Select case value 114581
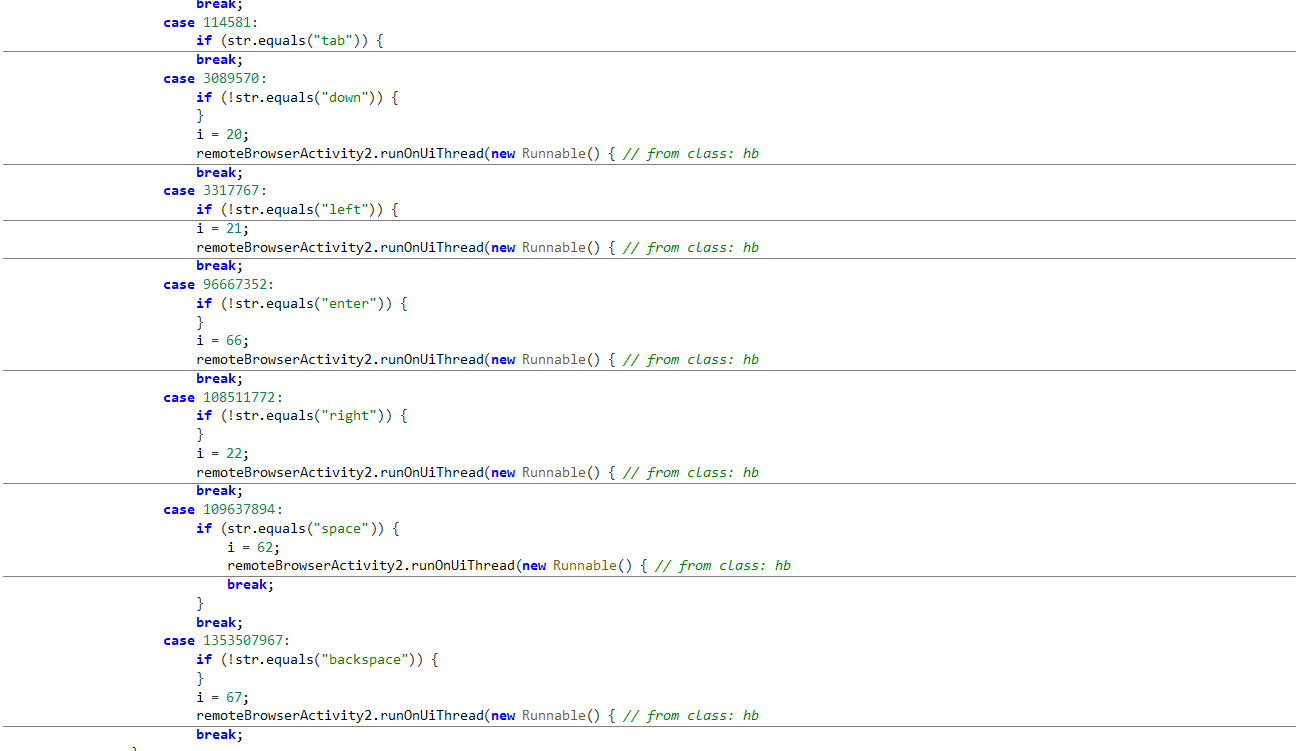1296x751 pixels. click(226, 22)
